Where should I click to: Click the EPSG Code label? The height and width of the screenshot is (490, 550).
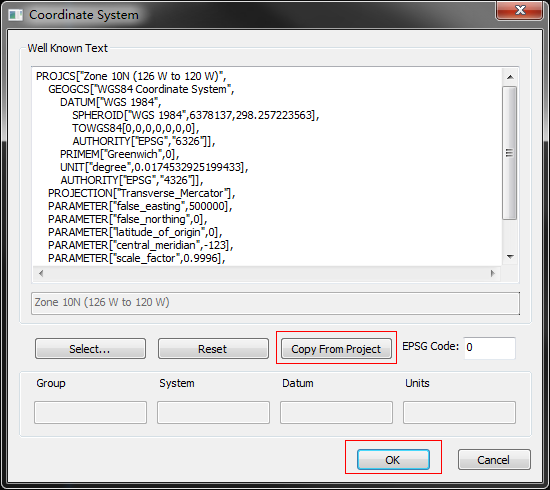coord(430,347)
